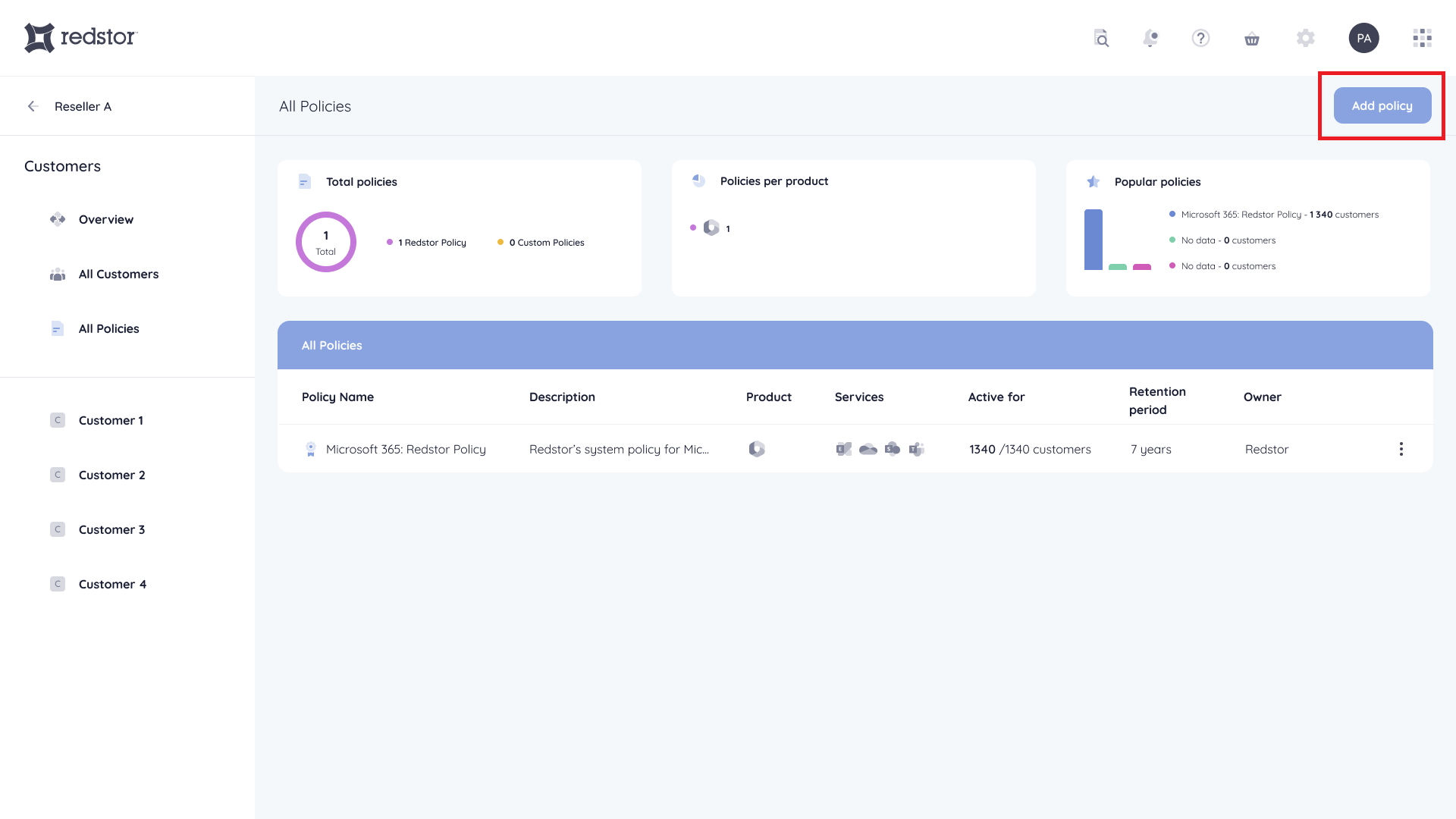Click the Customers sidebar heading
This screenshot has width=1456, height=819.
click(62, 166)
